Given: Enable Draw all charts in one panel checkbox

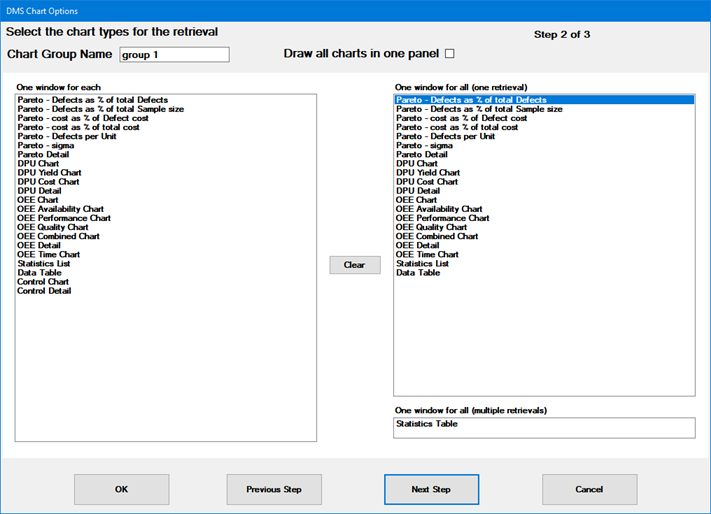Looking at the screenshot, I should coord(449,54).
